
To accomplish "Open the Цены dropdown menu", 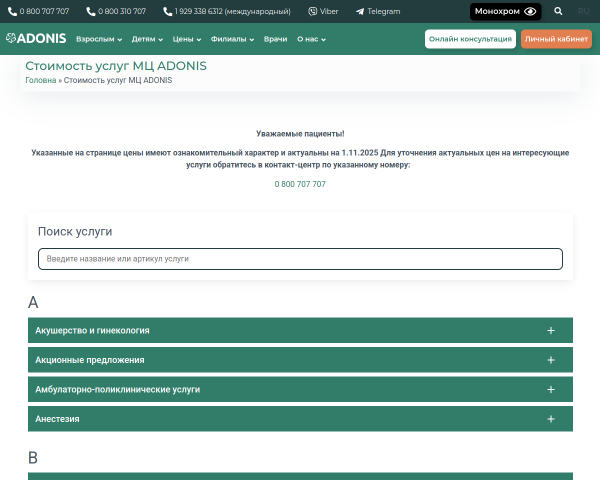I will pyautogui.click(x=186, y=39).
